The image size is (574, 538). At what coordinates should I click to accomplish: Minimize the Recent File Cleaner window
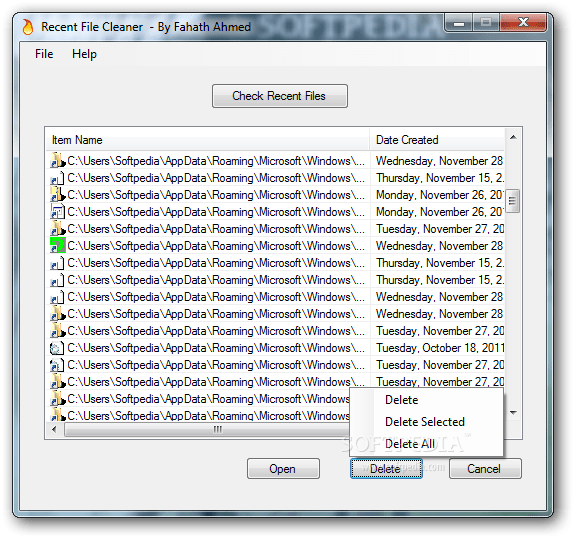click(x=458, y=23)
